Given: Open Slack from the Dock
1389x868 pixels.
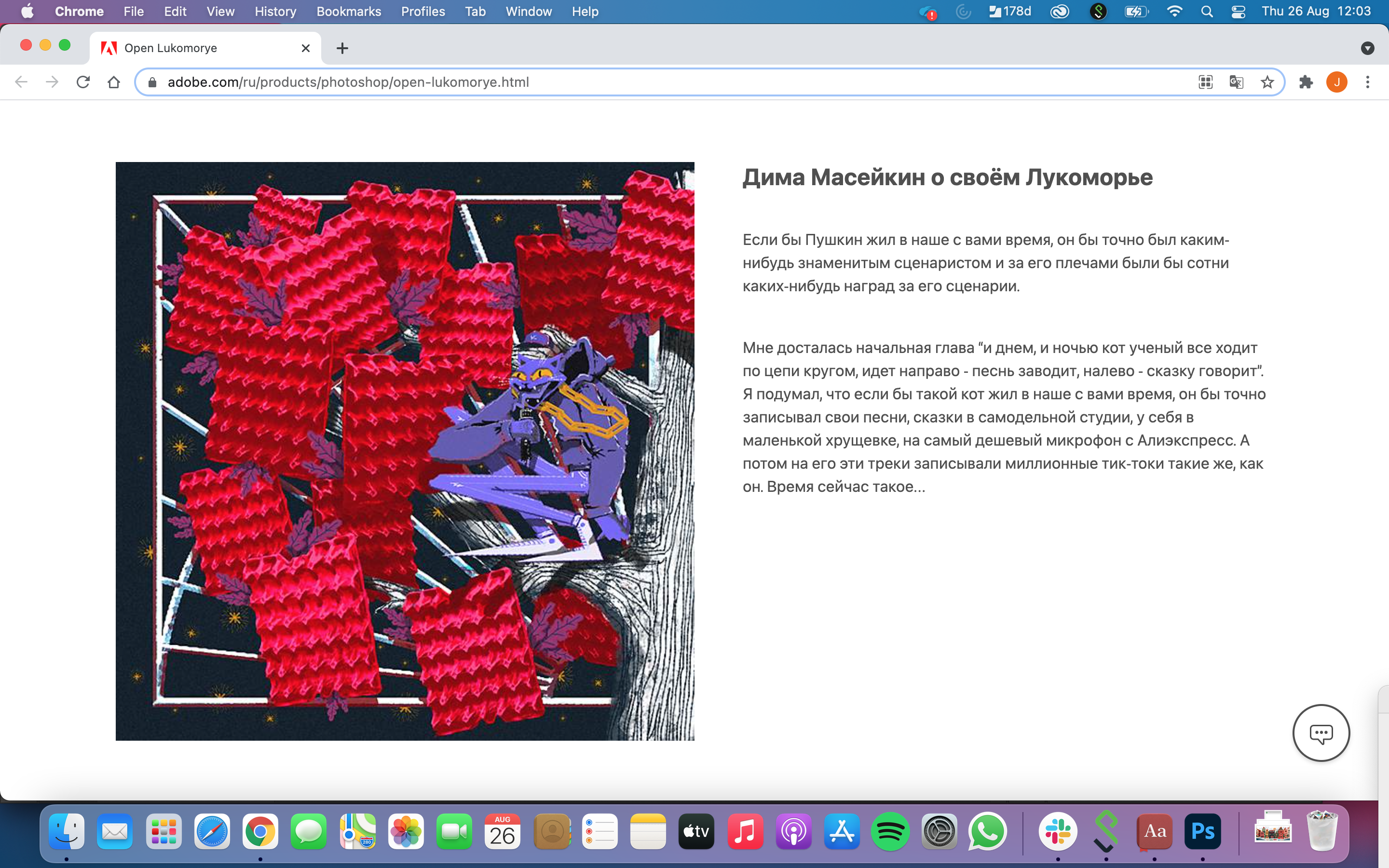Looking at the screenshot, I should pos(1058,831).
